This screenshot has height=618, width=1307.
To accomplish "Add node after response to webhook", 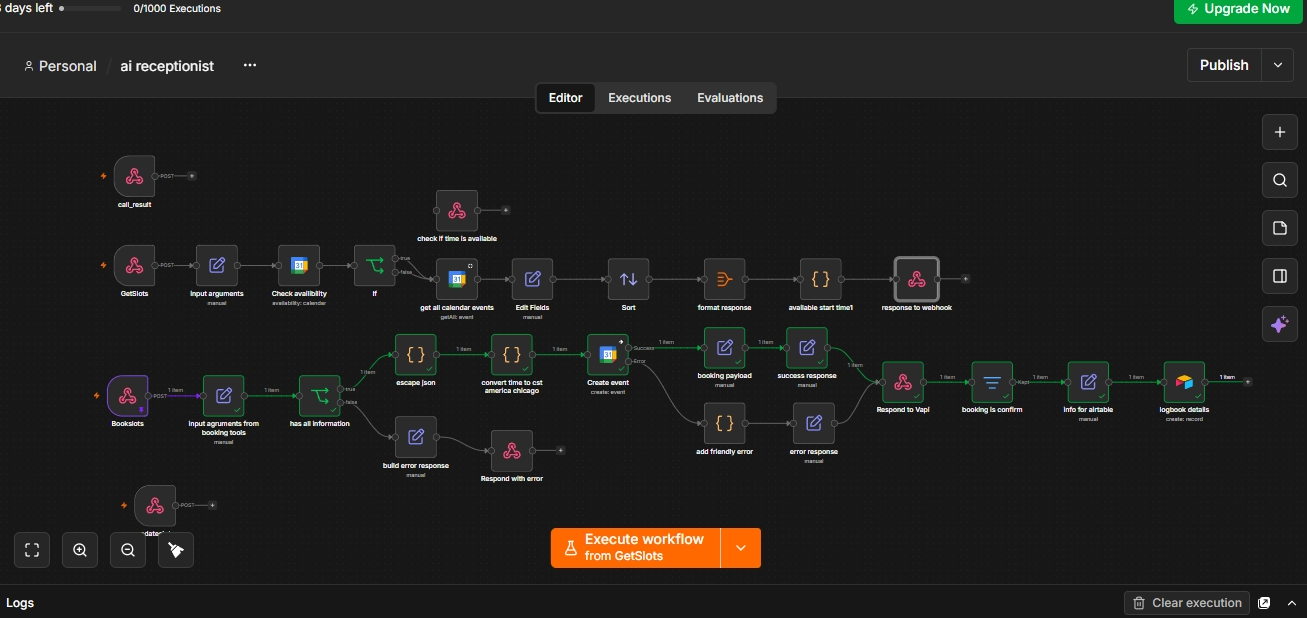I will tap(965, 279).
